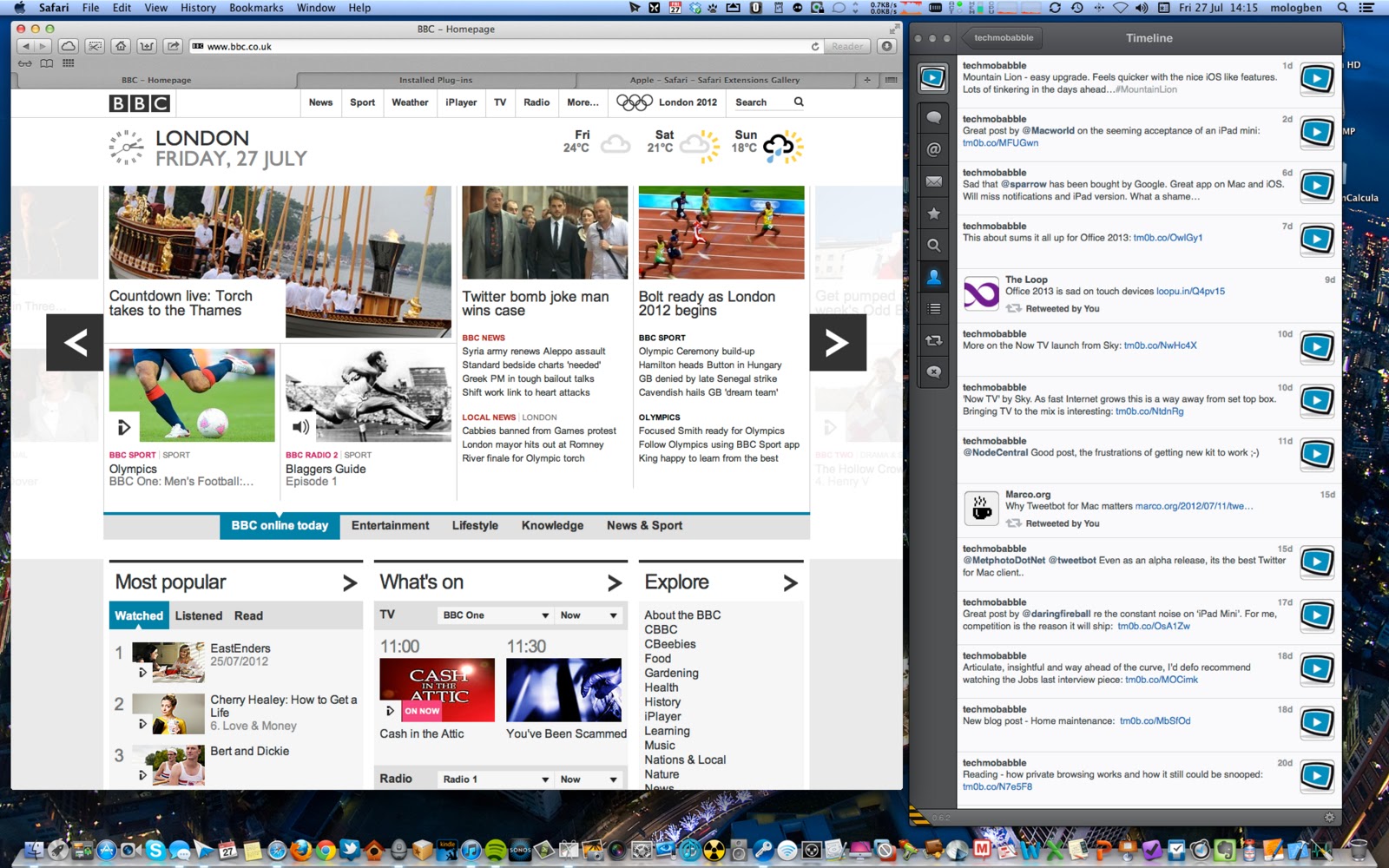This screenshot has width=1389, height=868.
Task: Reload the bbc.co.uk page
Action: (x=815, y=47)
